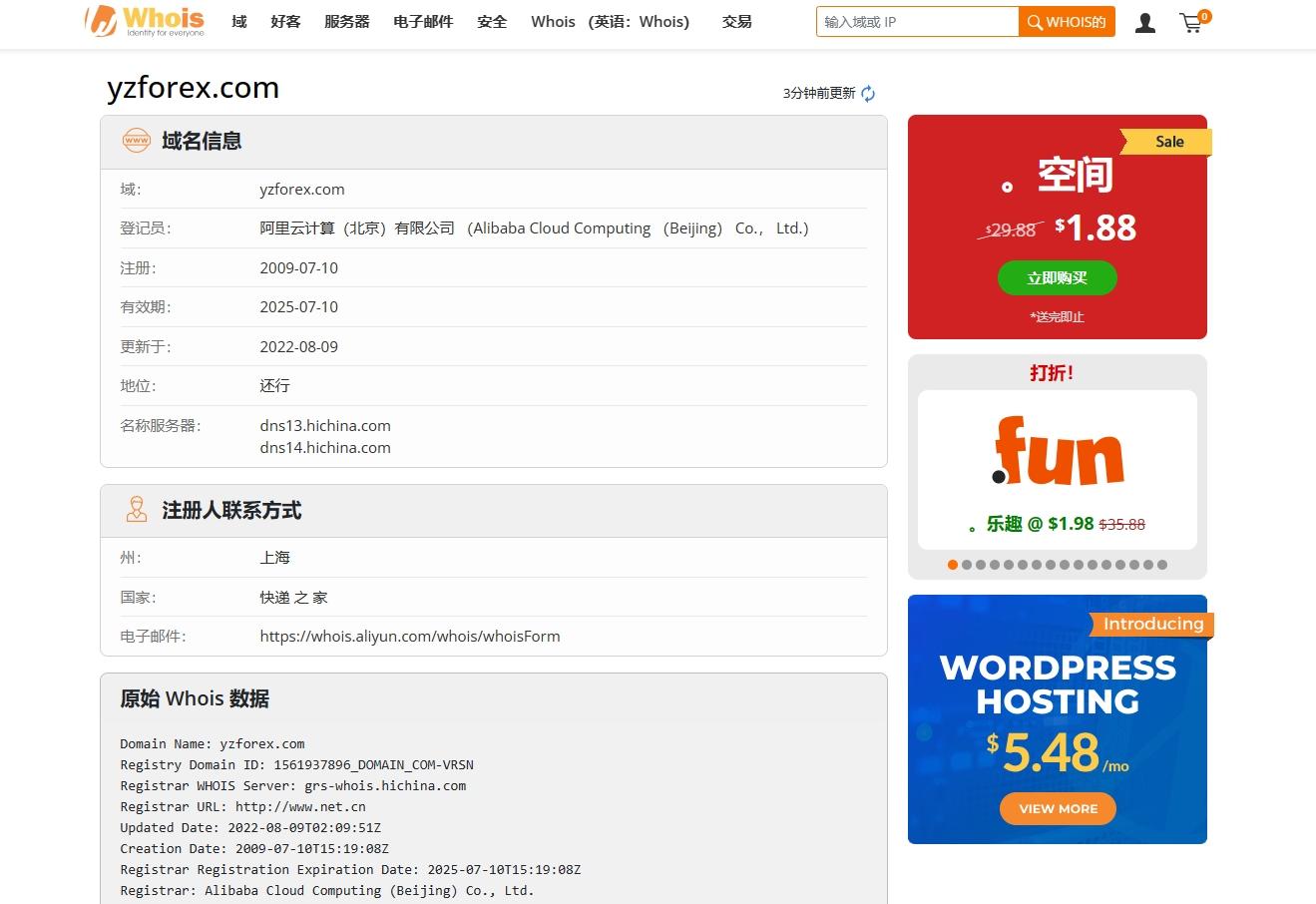Click expiry date 2025-07-10
The image size is (1316, 904).
pyautogui.click(x=298, y=306)
